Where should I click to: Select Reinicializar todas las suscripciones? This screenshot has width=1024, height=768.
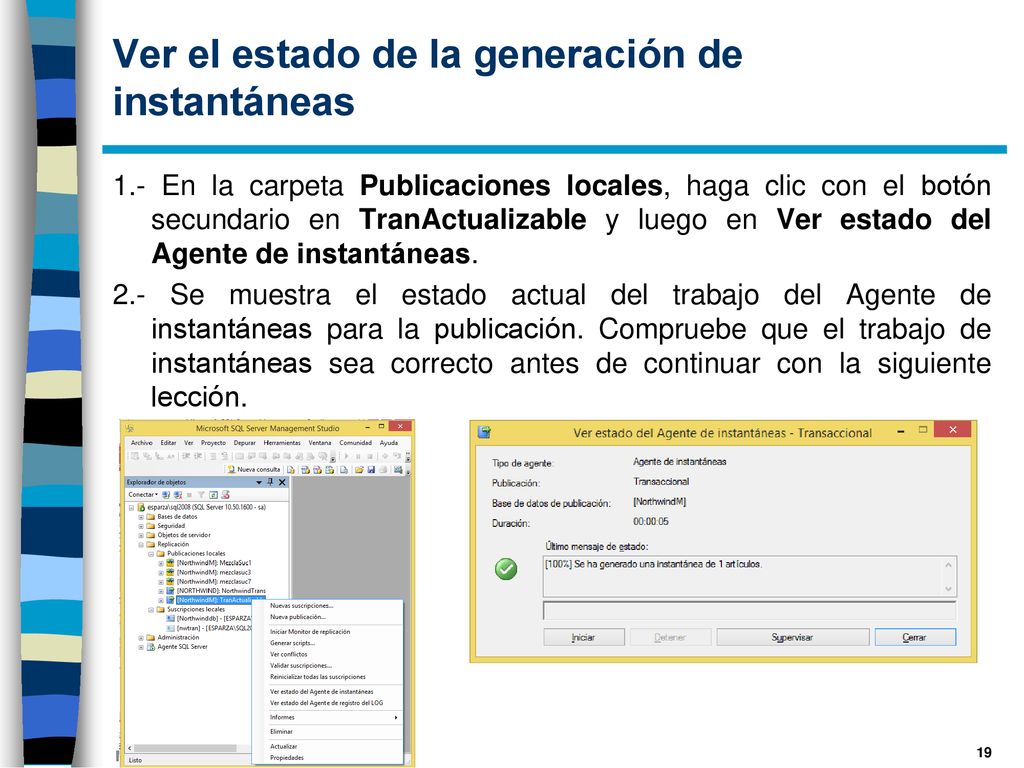point(328,677)
